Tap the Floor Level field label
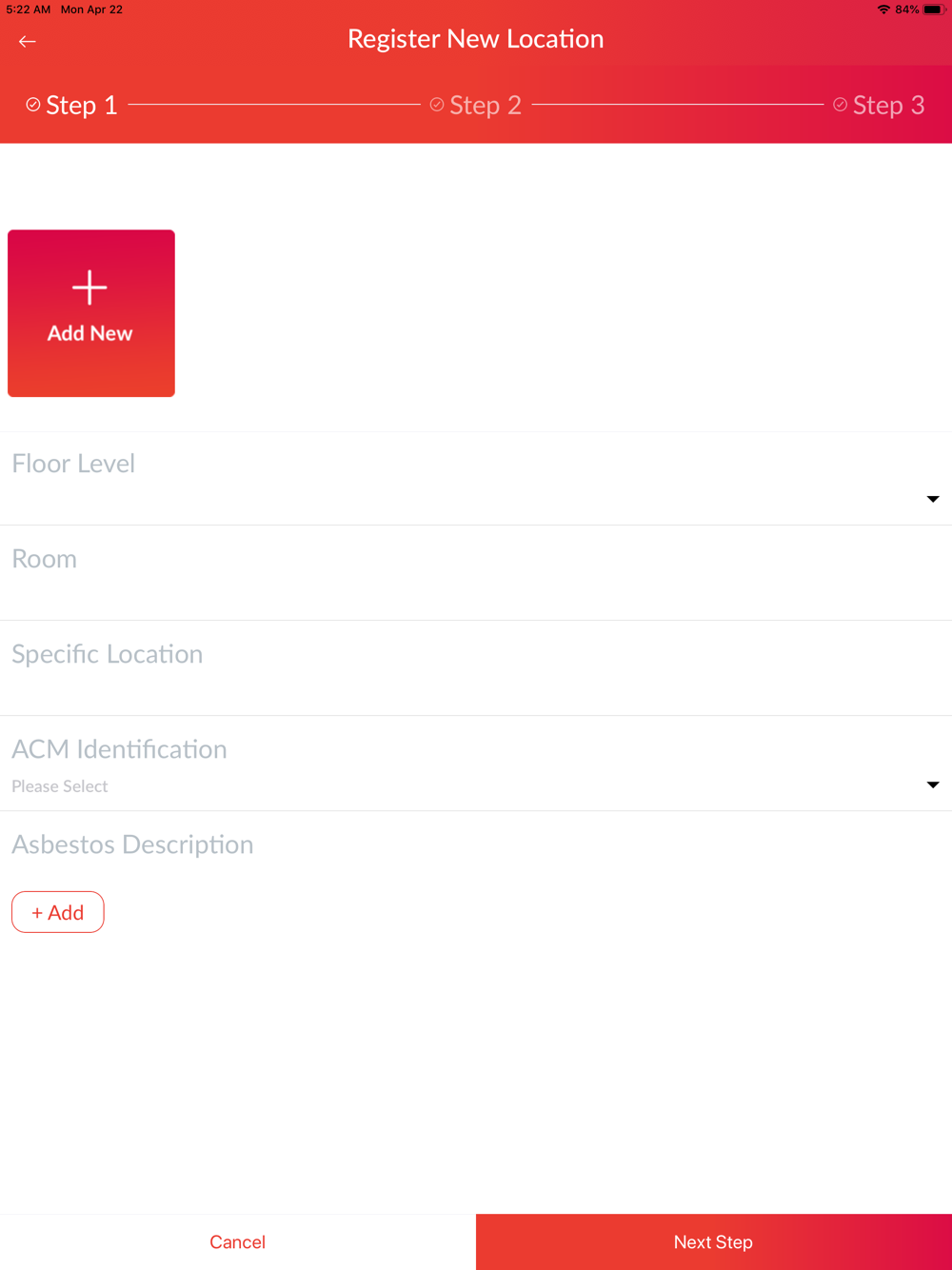The width and height of the screenshot is (952, 1270). (73, 464)
